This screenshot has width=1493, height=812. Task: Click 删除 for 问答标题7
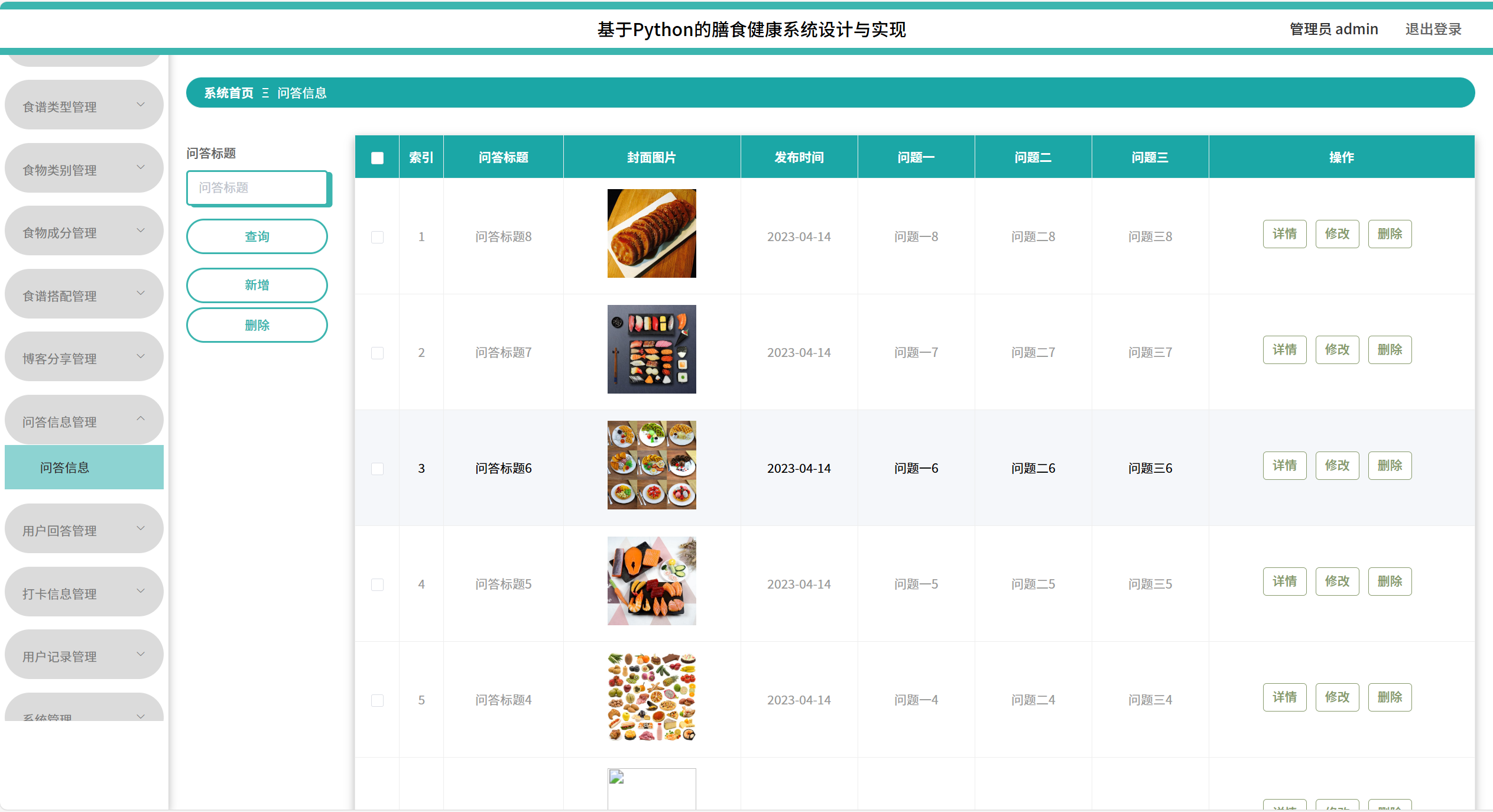[x=1390, y=349]
